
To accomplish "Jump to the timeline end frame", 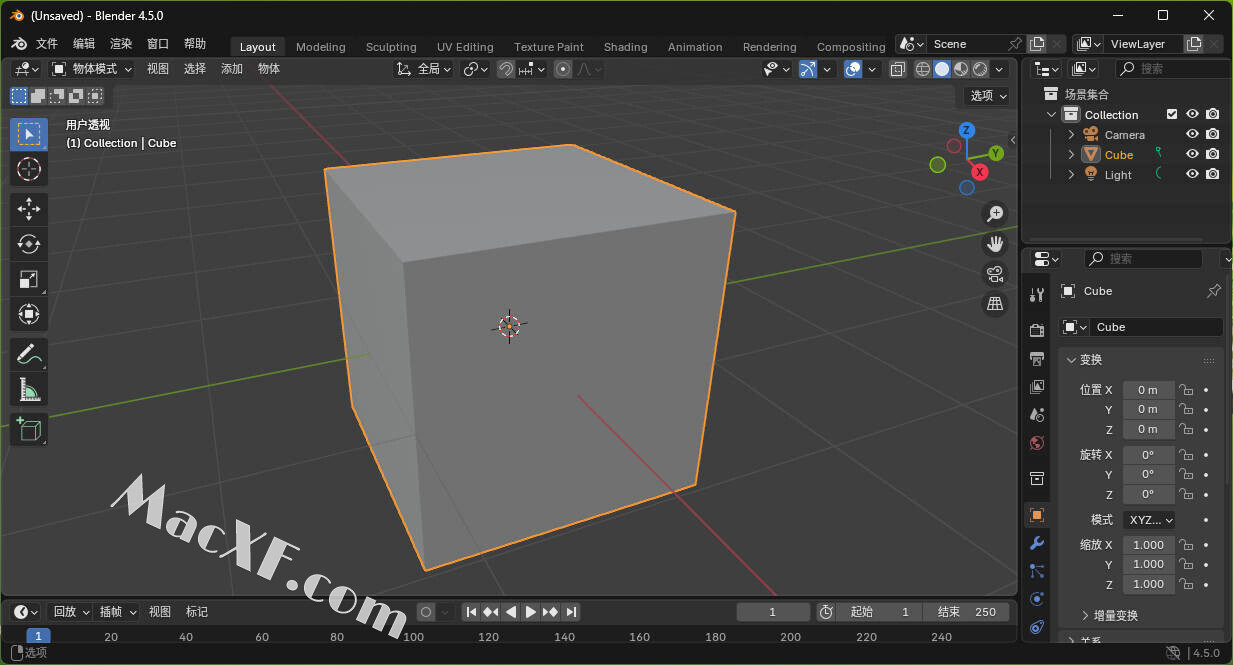I will [571, 612].
